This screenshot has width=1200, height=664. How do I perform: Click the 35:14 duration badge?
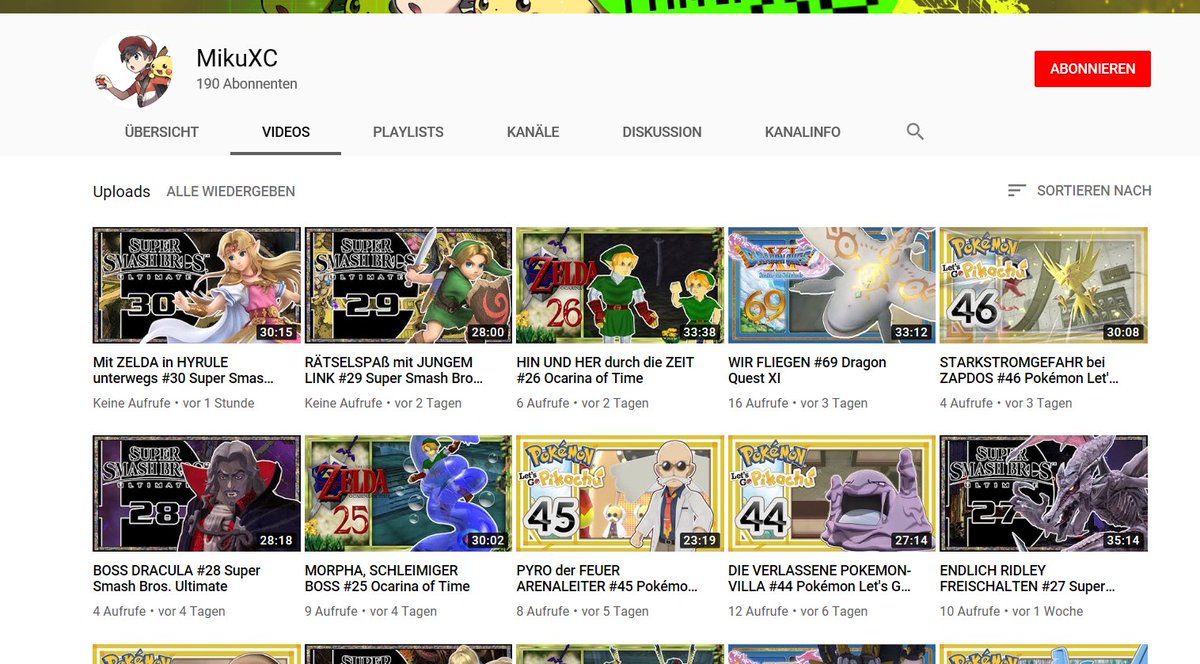[x=1123, y=540]
